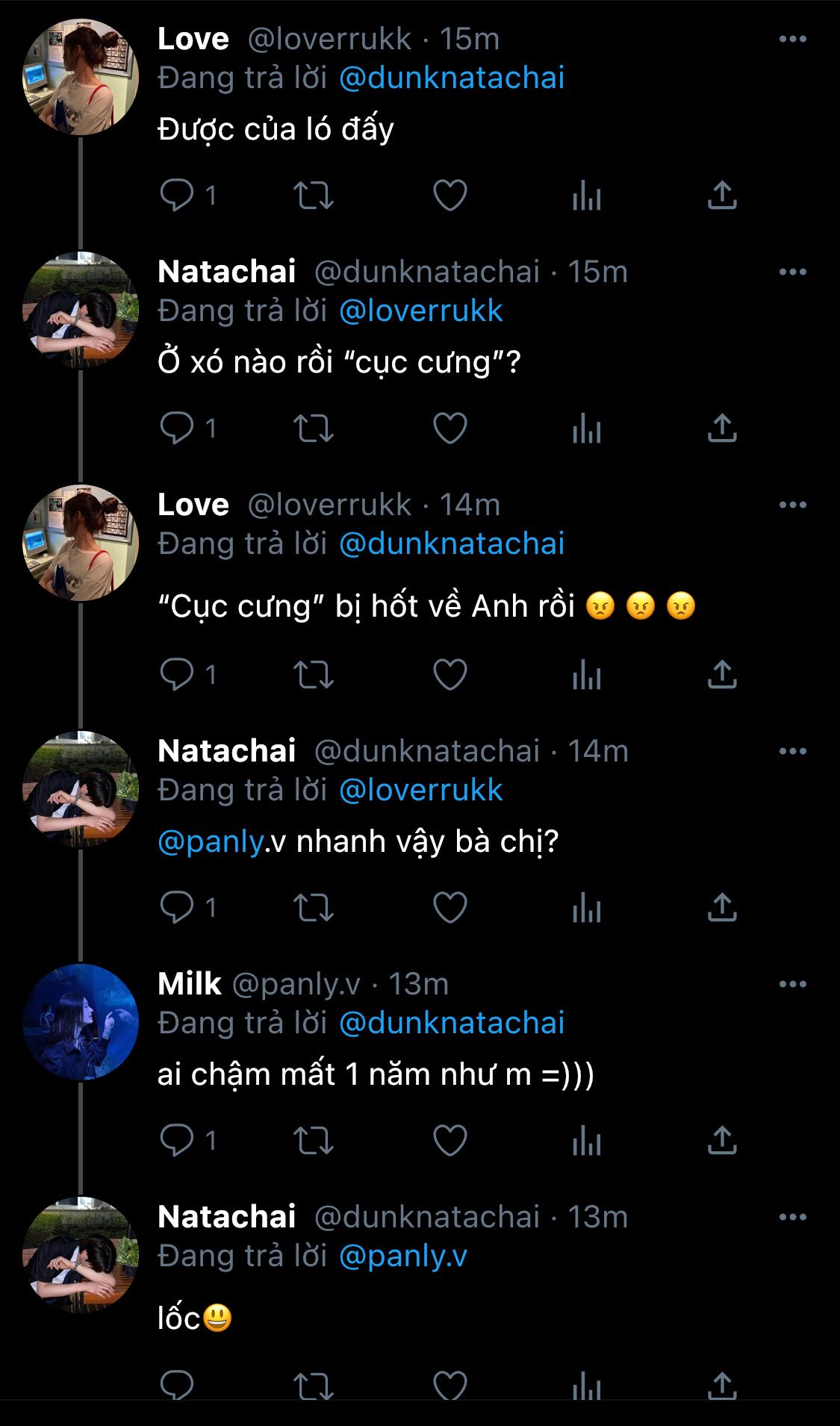
Task: Open Milk's blue profile picture
Action: 81,1022
